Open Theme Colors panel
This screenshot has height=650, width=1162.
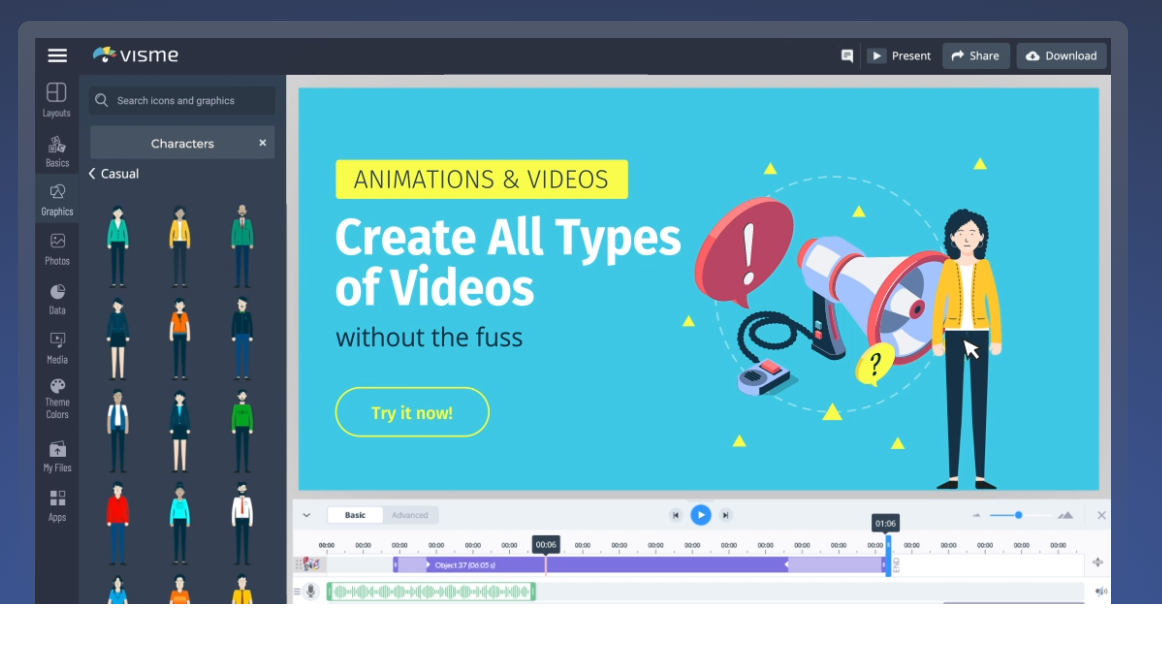[x=57, y=399]
